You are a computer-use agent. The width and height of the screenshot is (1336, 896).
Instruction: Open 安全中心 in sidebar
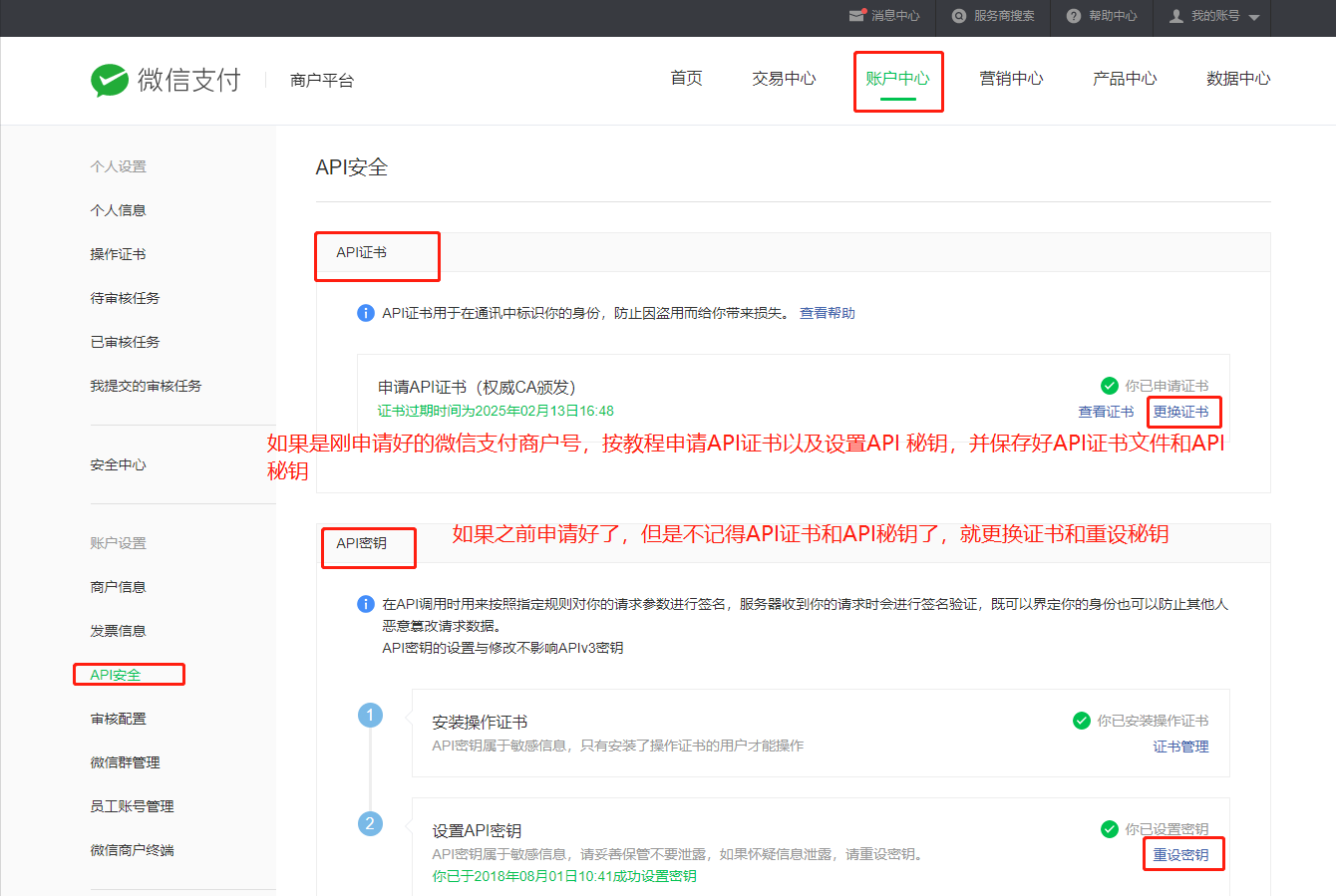coord(118,465)
